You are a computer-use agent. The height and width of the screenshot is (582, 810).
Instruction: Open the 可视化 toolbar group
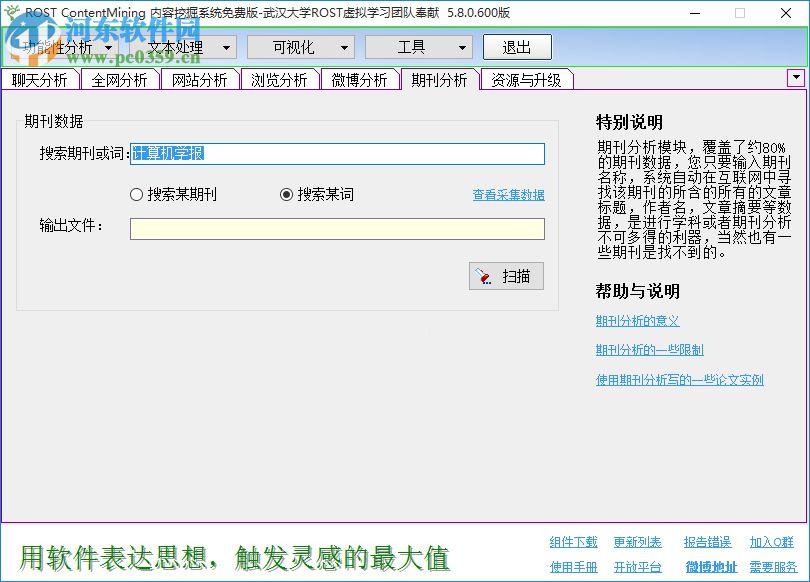[x=297, y=47]
